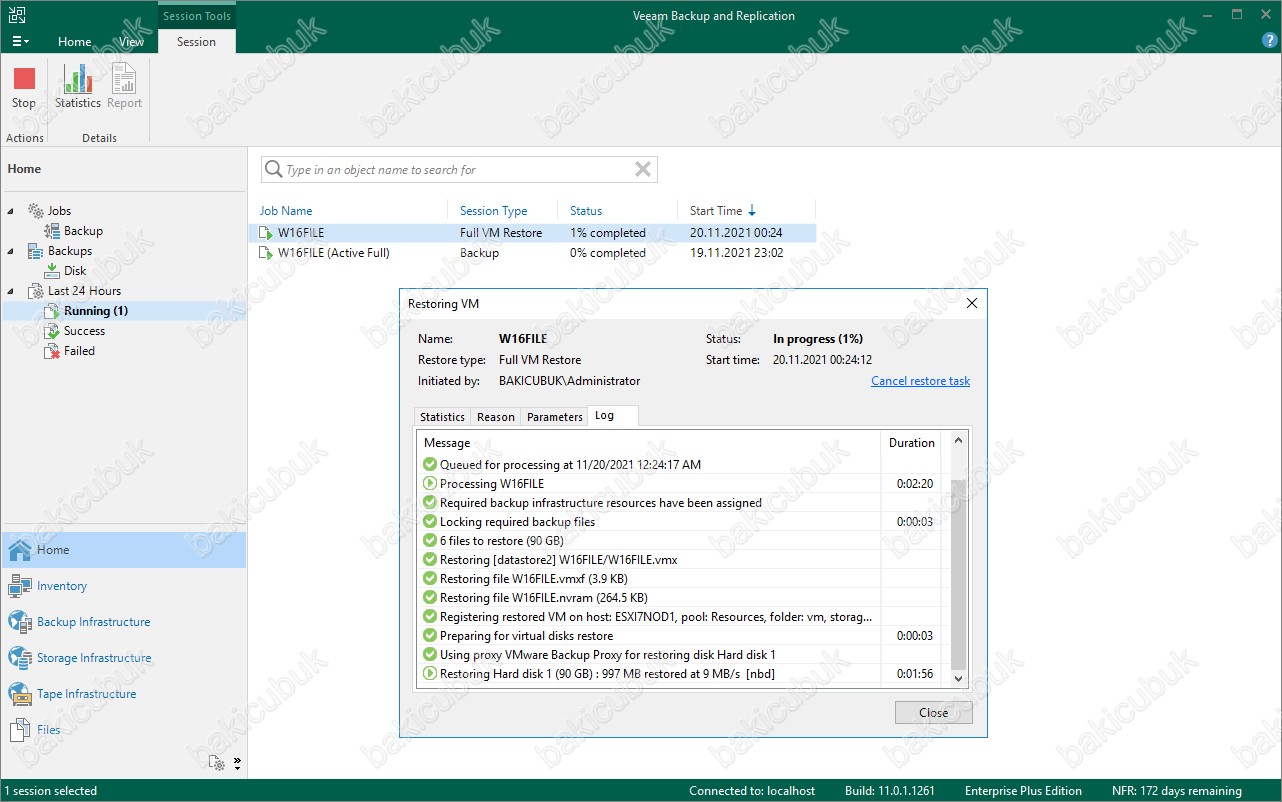This screenshot has width=1282, height=802.
Task: Select Running (1) tree item
Action: [x=96, y=311]
